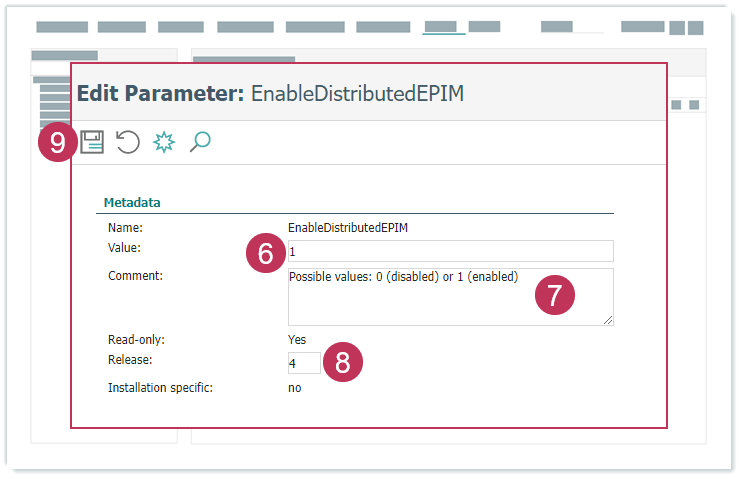741x479 pixels.
Task: Click the Save floppy disk icon
Action: pyautogui.click(x=92, y=142)
